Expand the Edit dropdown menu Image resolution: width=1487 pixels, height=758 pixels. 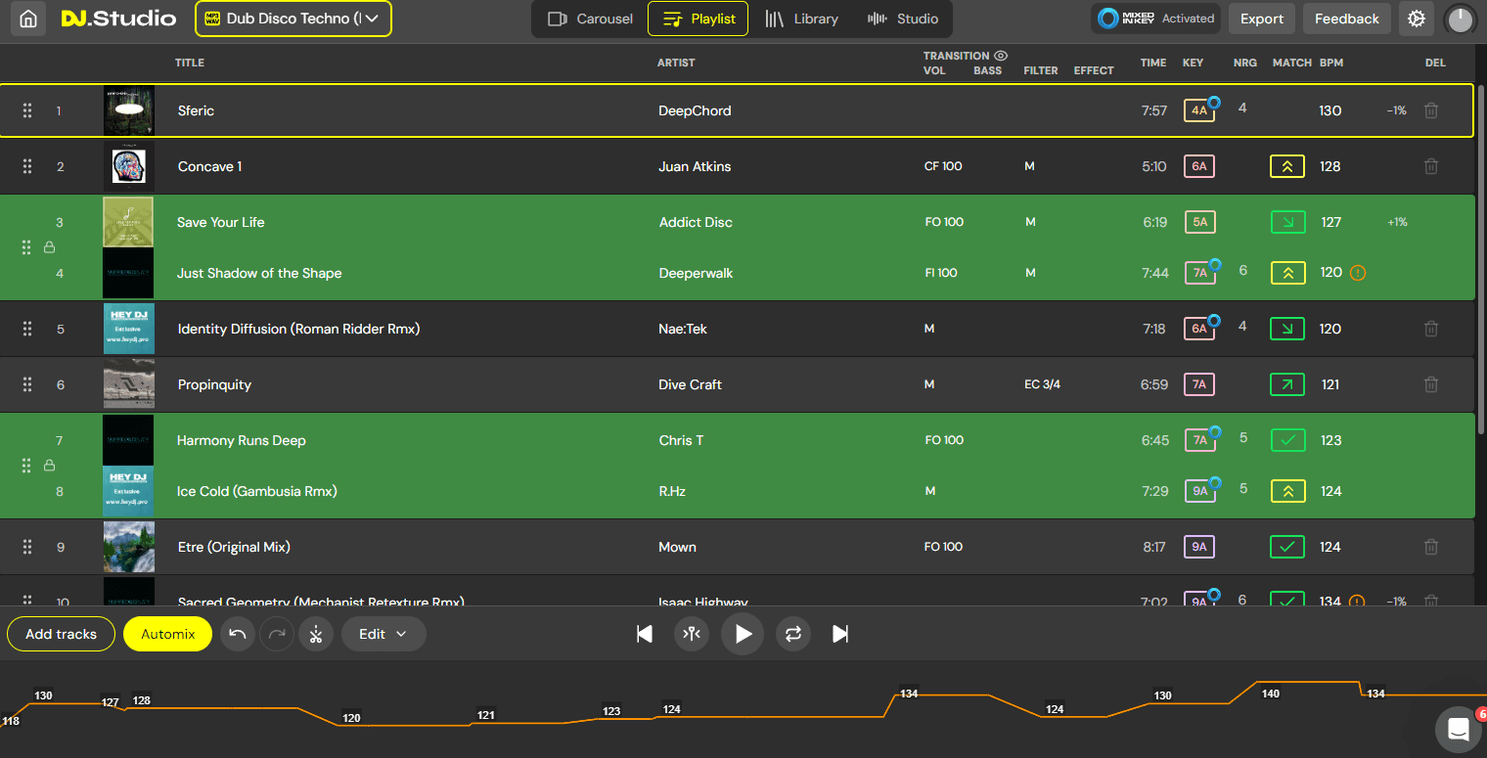click(x=383, y=634)
